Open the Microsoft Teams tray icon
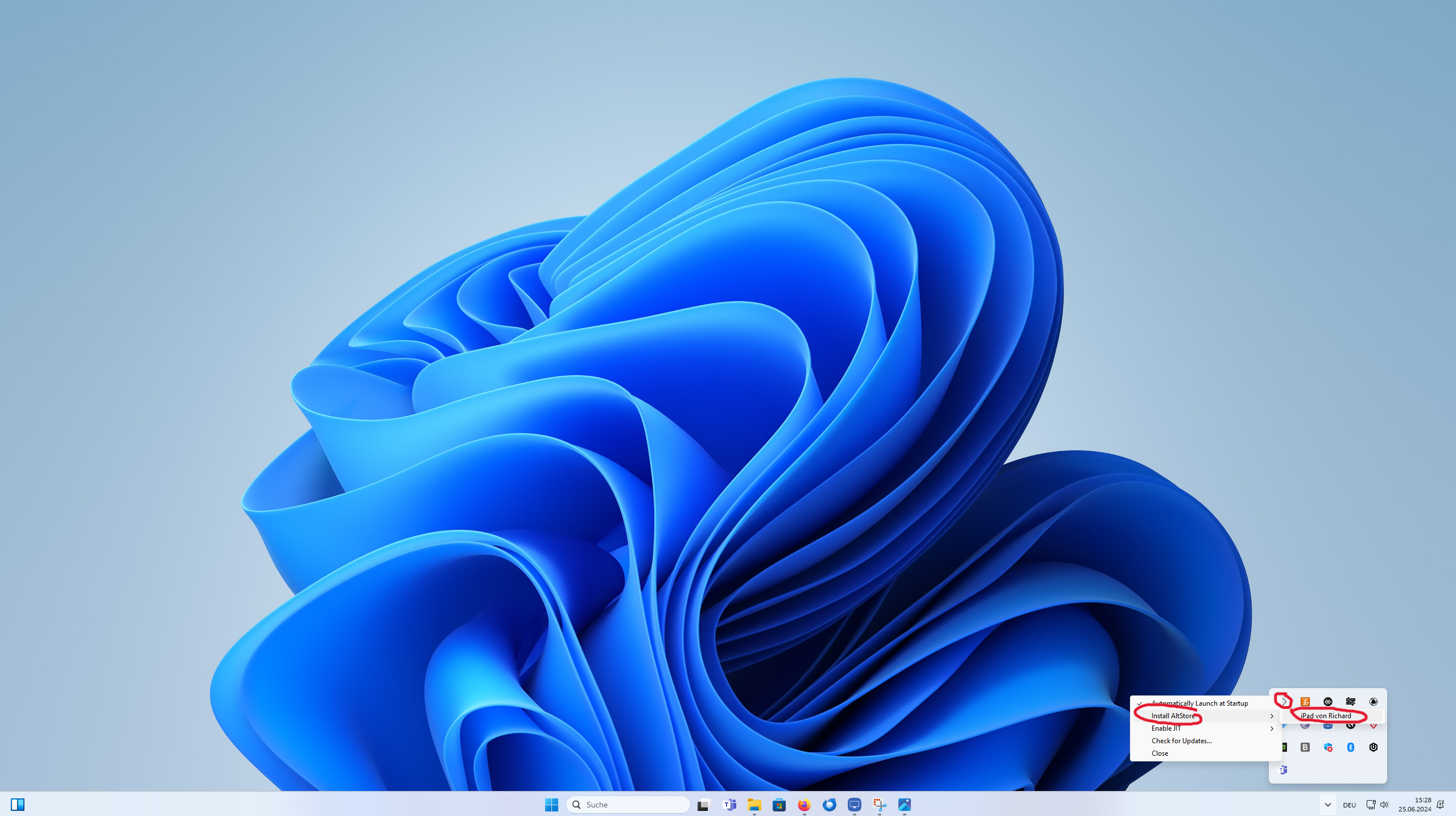1456x816 pixels. click(x=1283, y=771)
